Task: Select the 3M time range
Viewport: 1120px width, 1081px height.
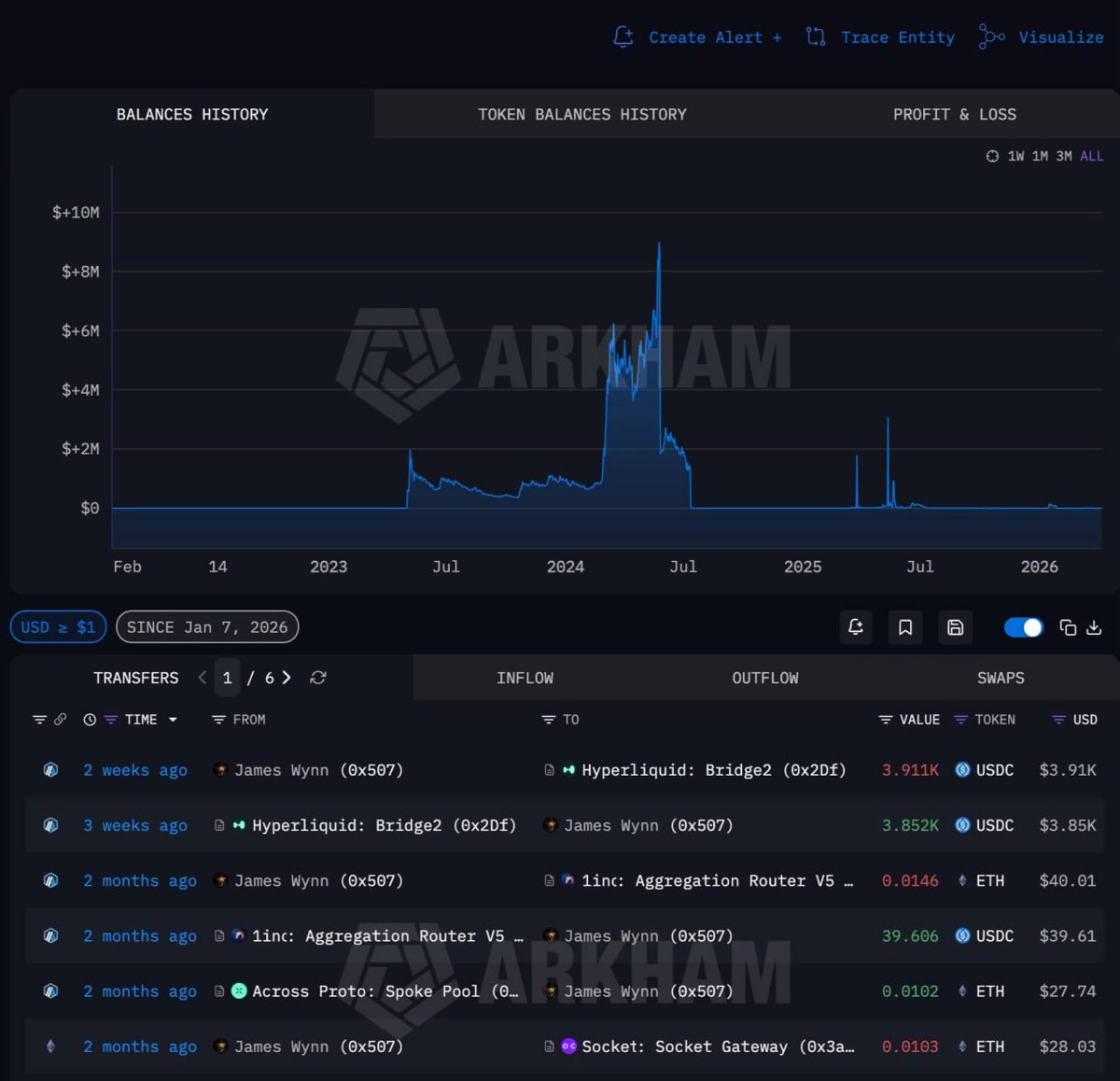Action: [x=1064, y=156]
